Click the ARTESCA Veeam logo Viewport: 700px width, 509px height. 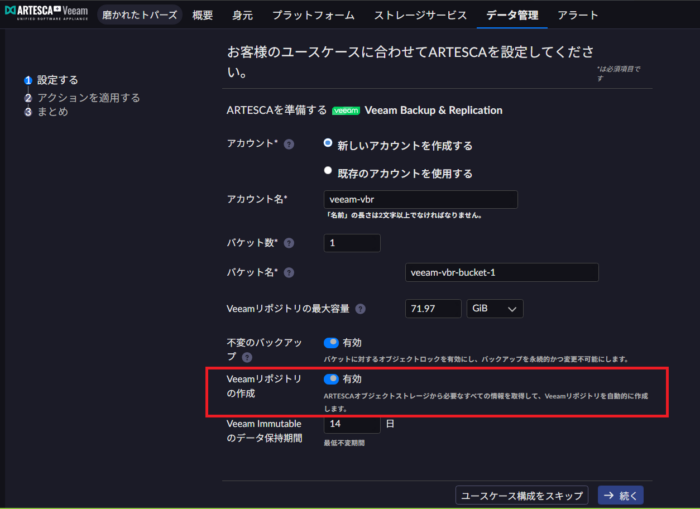click(46, 13)
